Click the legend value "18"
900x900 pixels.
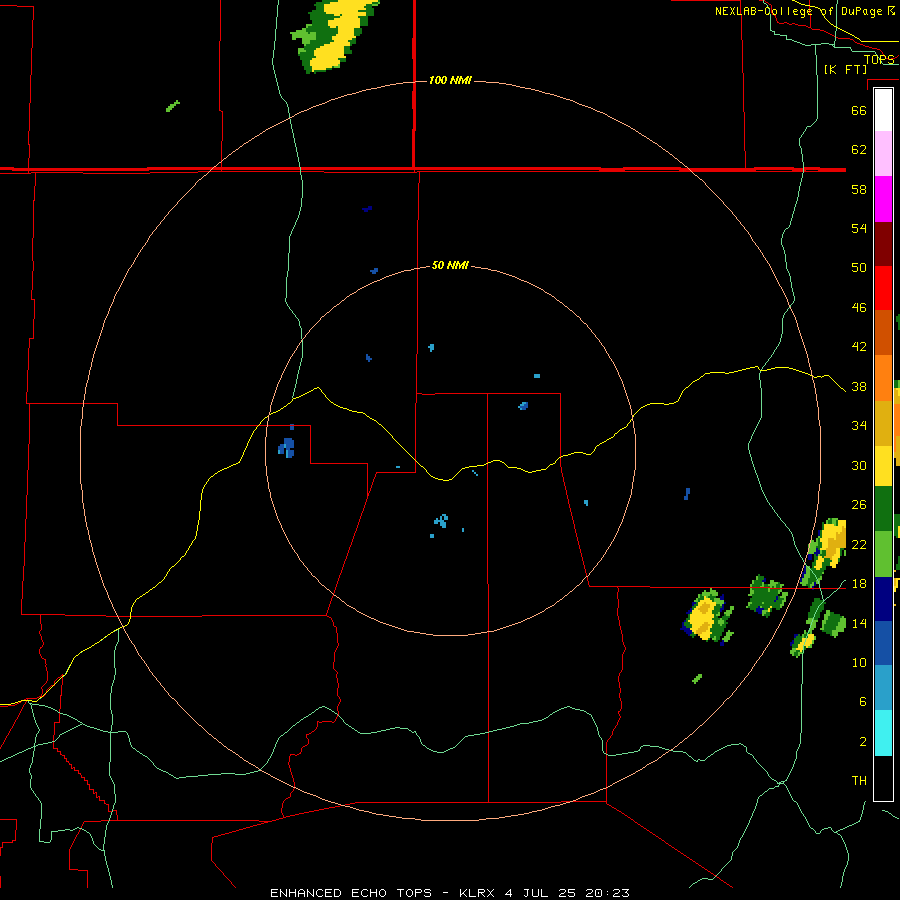[859, 584]
